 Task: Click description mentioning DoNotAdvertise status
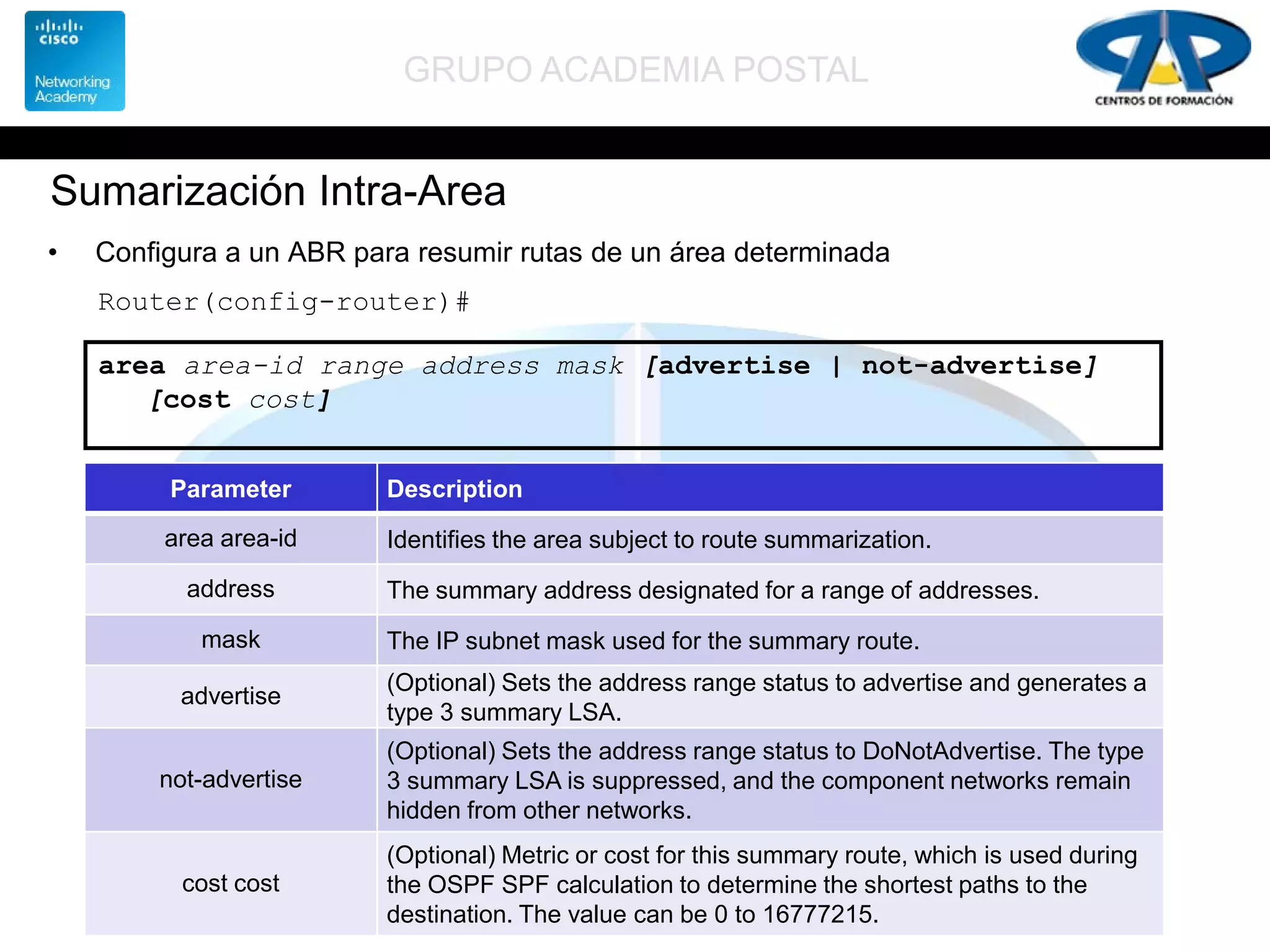[770, 780]
